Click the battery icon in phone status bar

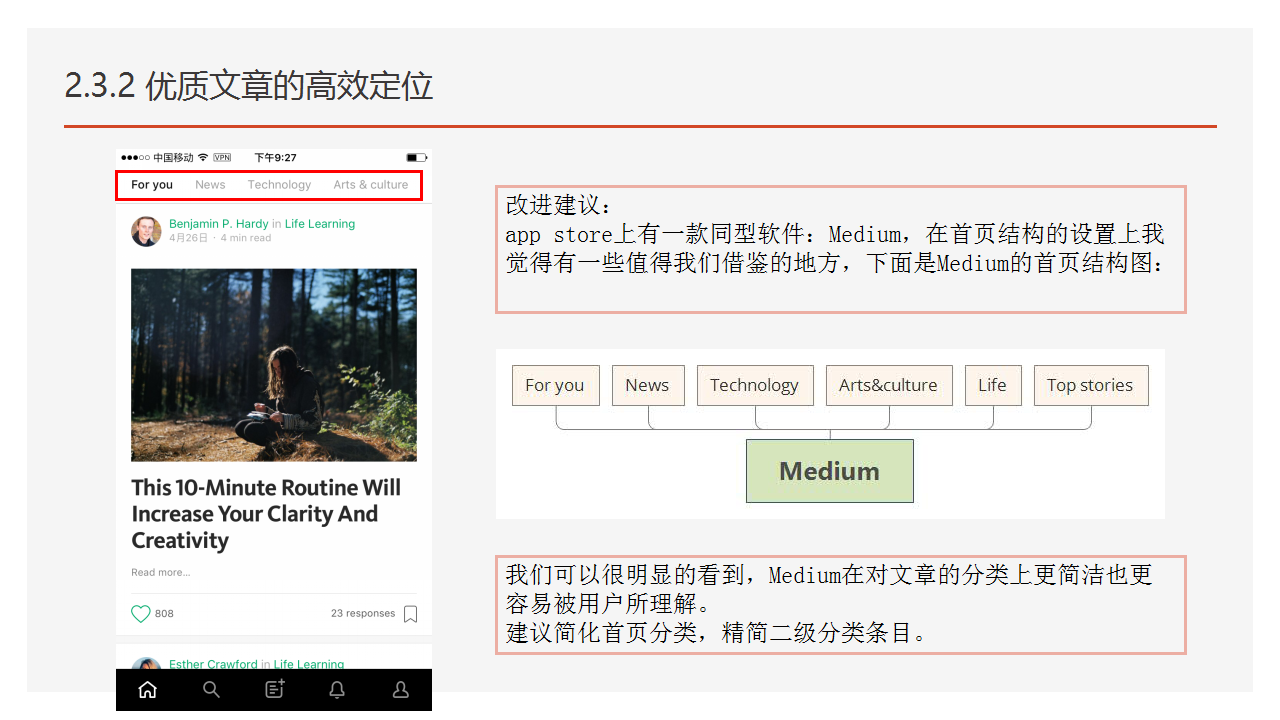417,158
